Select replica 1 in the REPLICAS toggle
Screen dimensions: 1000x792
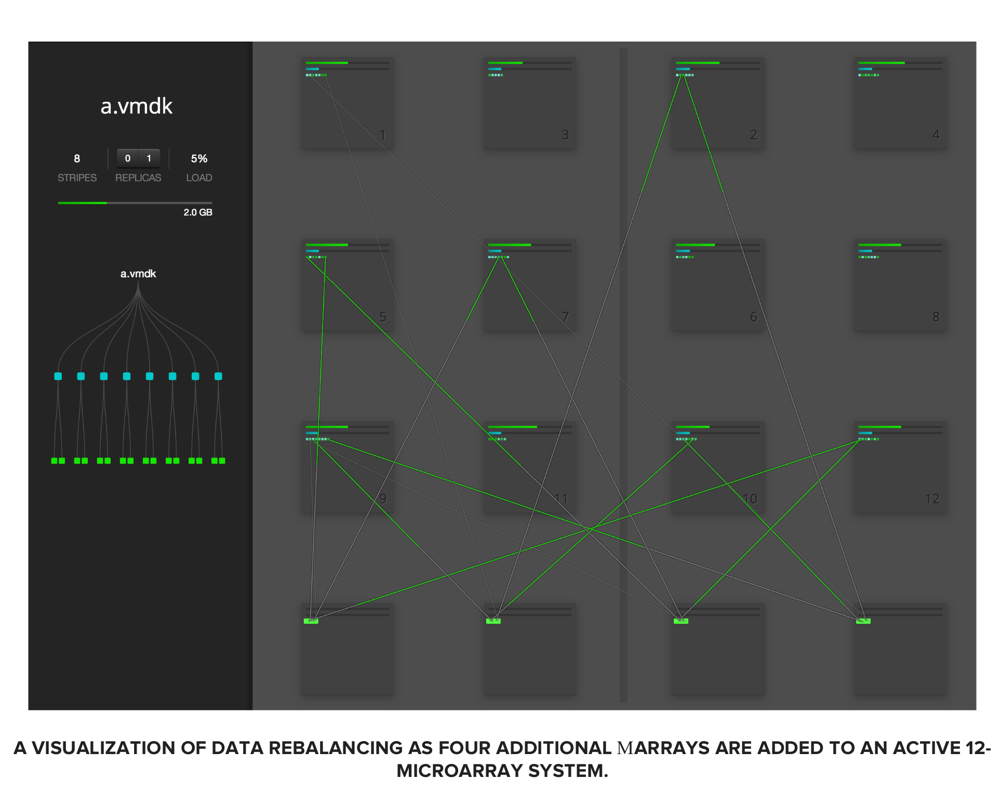click(x=149, y=158)
